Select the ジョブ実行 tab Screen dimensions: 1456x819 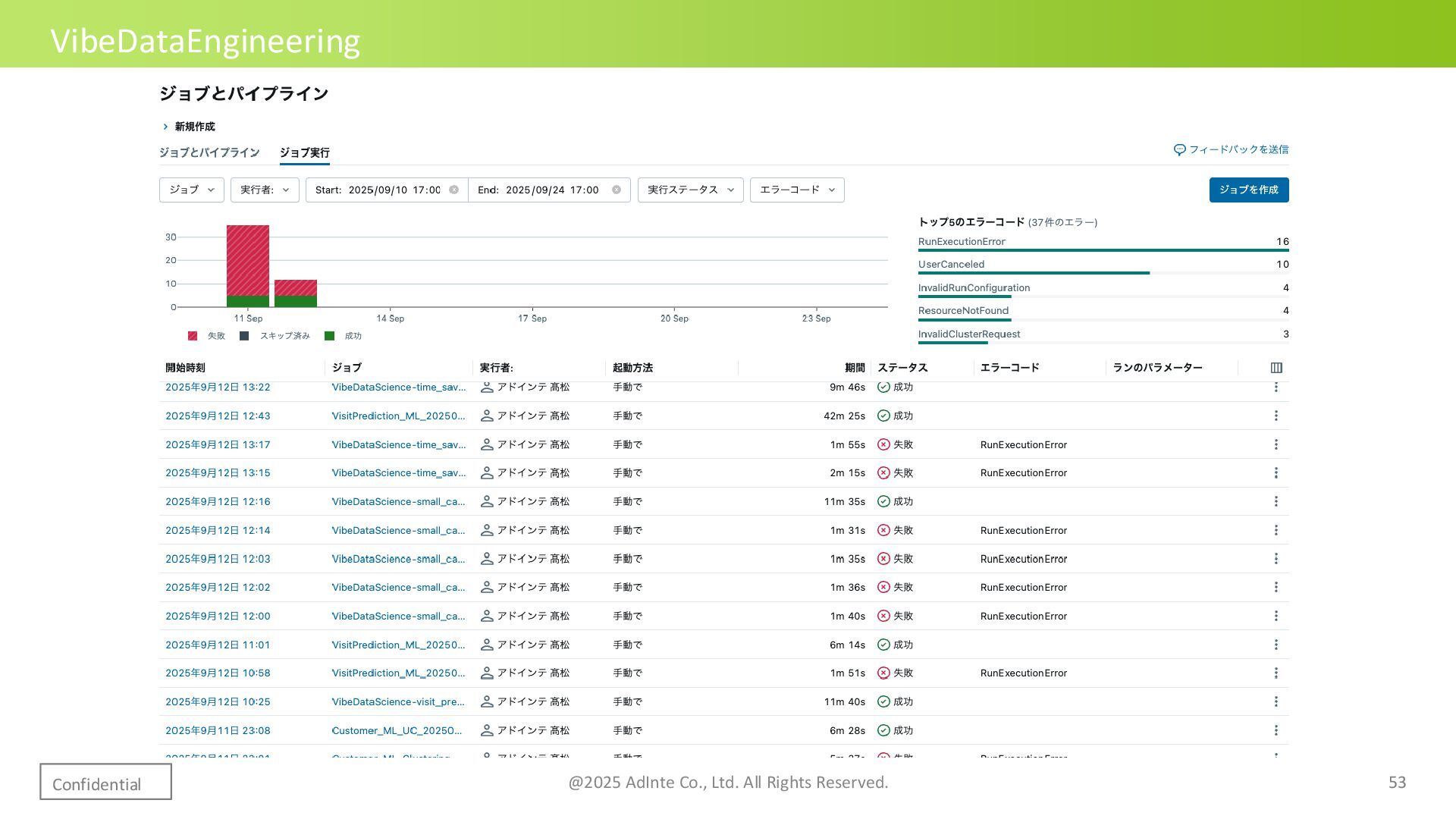pos(304,152)
